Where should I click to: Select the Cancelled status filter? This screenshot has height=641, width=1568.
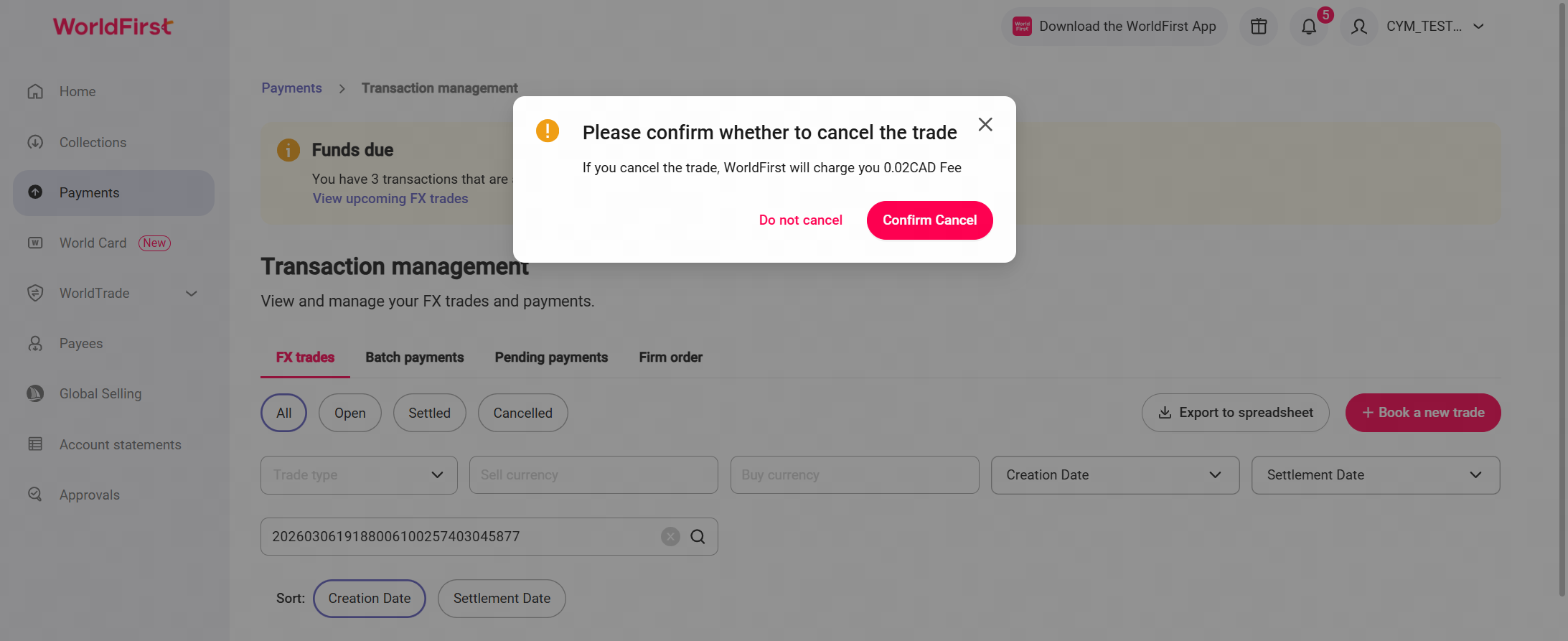pos(522,413)
